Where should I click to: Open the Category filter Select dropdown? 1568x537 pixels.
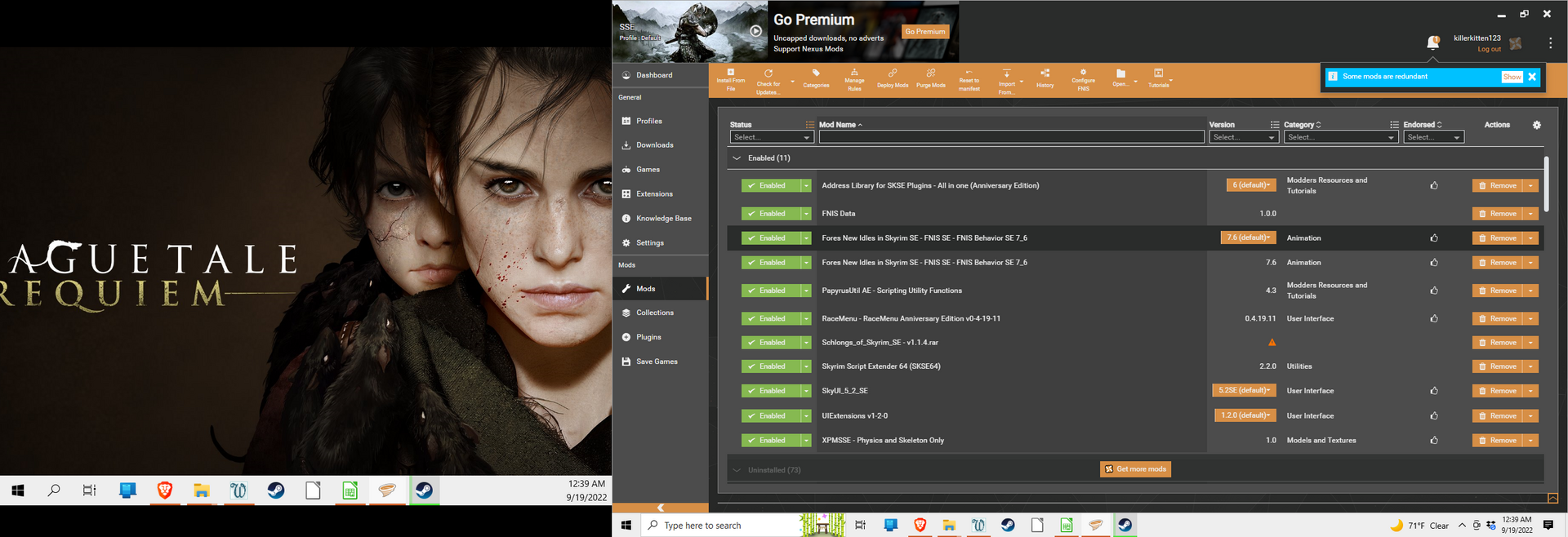[x=1340, y=137]
